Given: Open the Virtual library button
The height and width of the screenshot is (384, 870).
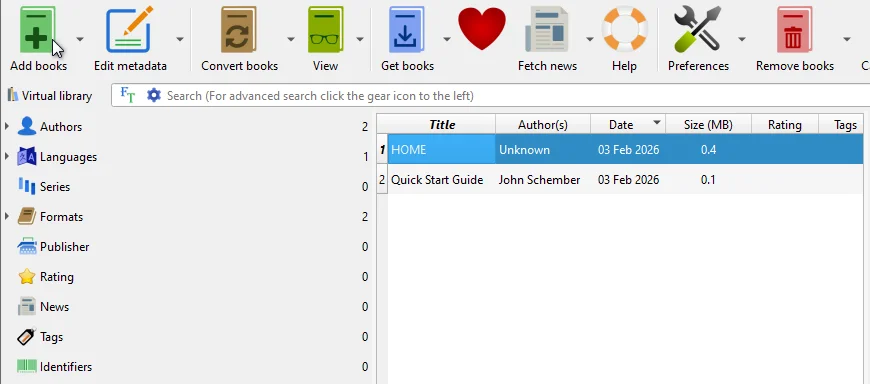Looking at the screenshot, I should pos(49,95).
